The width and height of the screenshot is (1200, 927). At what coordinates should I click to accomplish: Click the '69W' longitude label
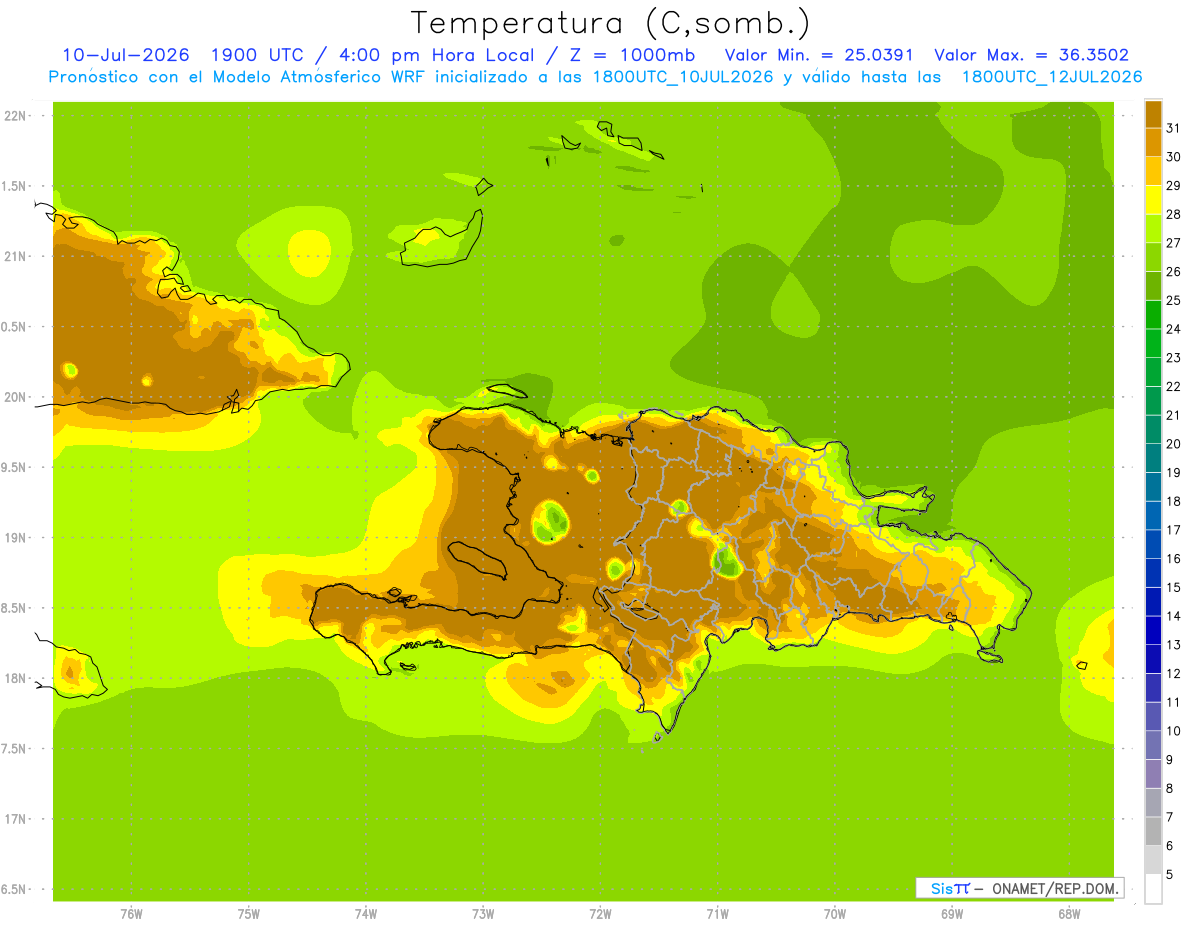pyautogui.click(x=952, y=913)
